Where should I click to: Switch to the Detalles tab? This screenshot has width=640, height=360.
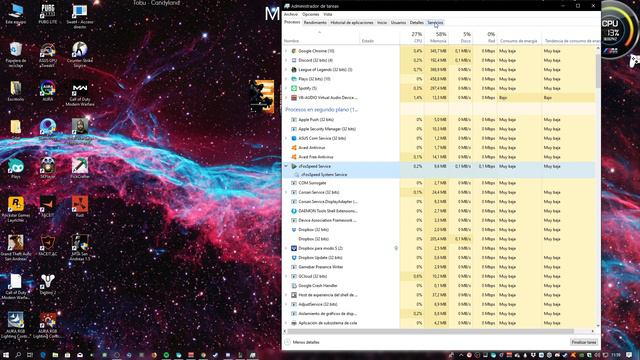pos(417,22)
